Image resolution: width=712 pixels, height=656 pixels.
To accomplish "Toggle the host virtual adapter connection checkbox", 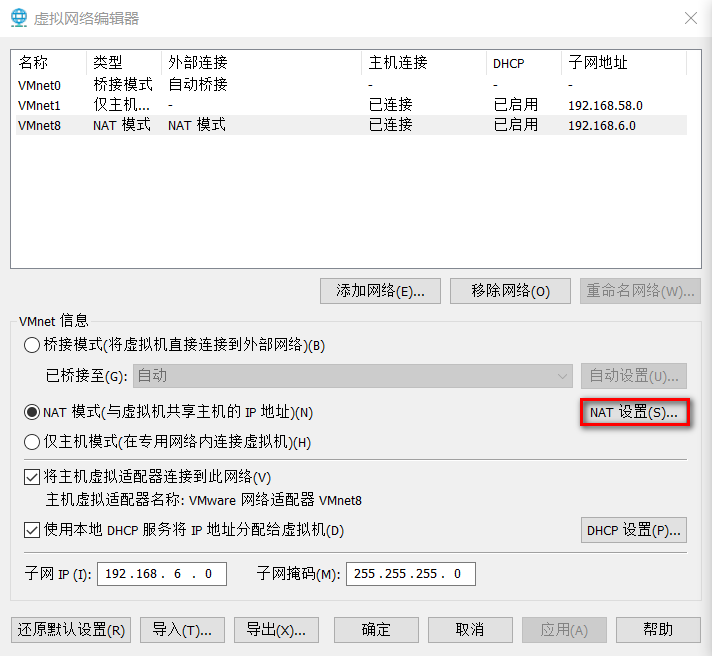I will coord(32,477).
